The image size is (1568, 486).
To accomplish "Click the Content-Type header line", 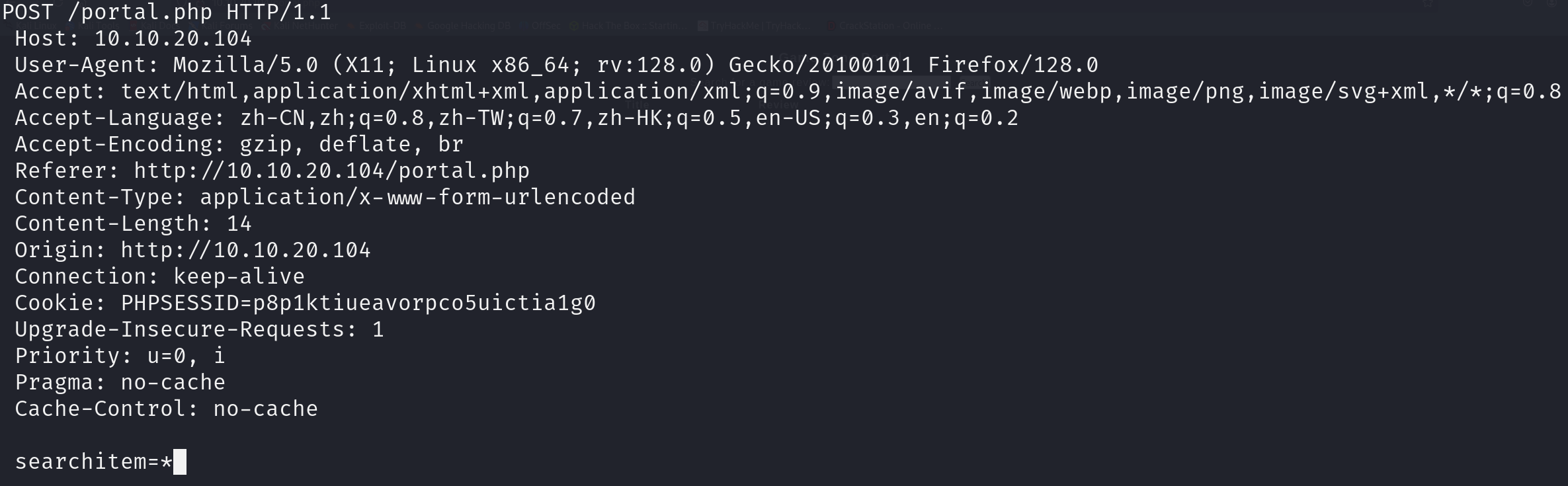I will [x=325, y=198].
